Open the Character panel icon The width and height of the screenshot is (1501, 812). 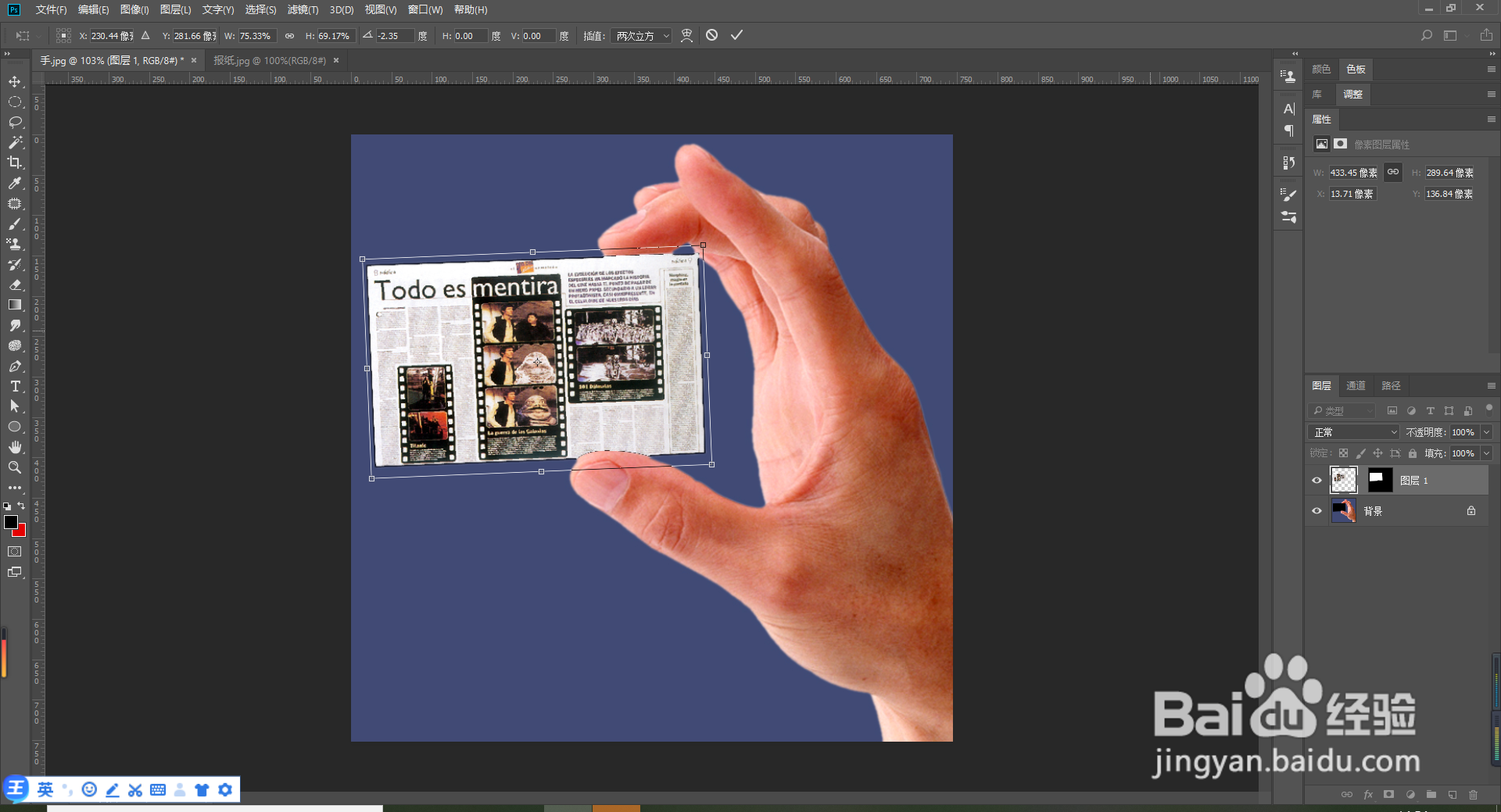coord(1289,109)
